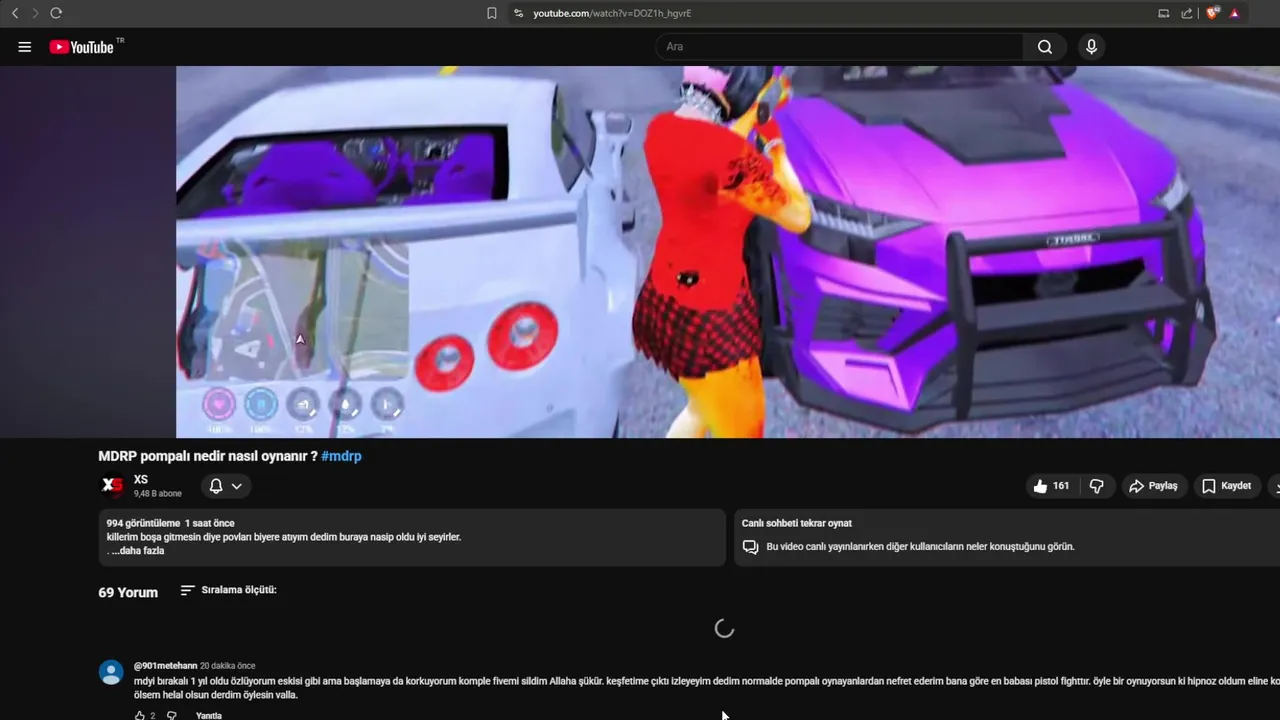This screenshot has width=1280, height=720.
Task: Open site settings icon beside the URL
Action: pos(518,13)
